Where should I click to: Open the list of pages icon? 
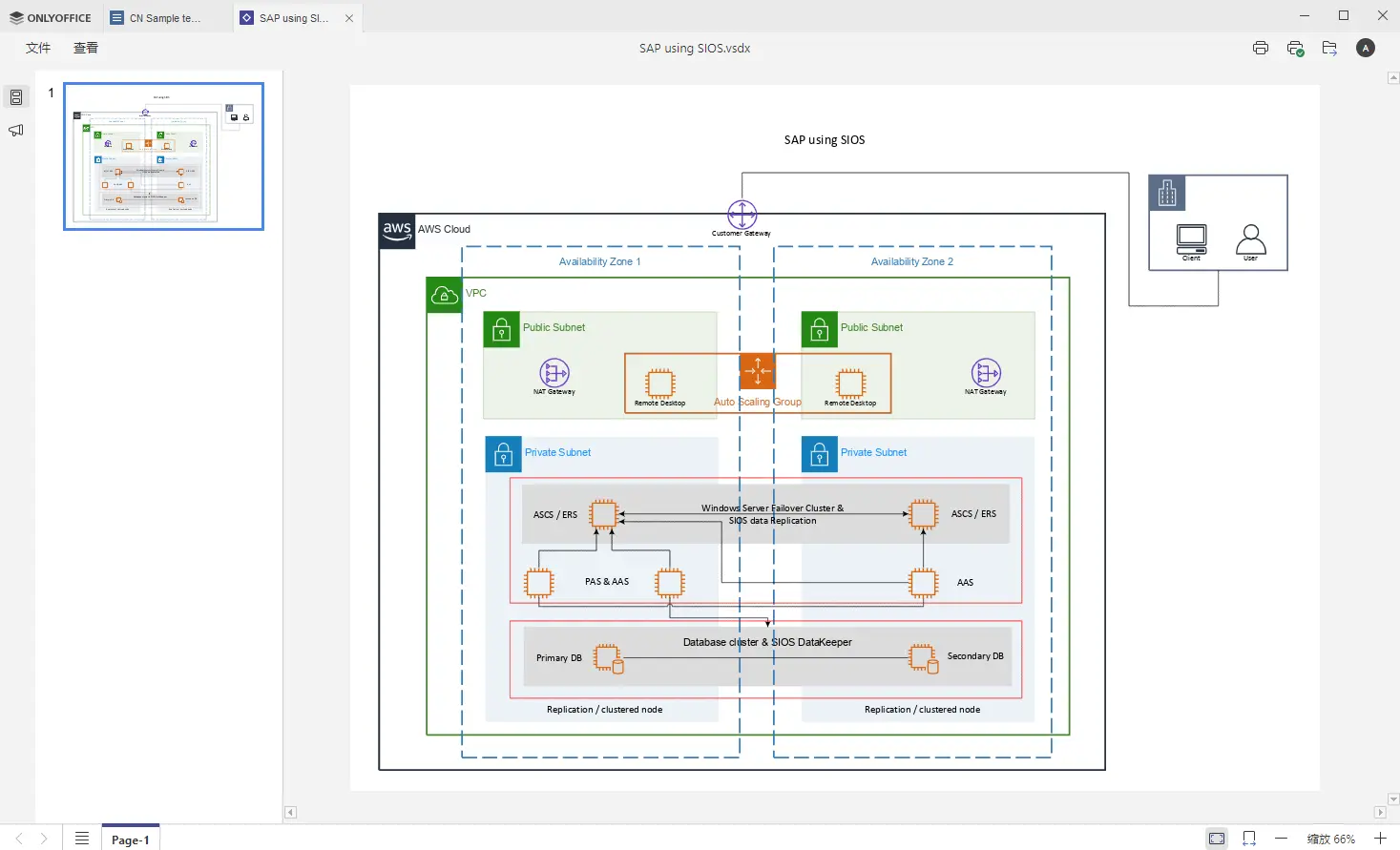pyautogui.click(x=82, y=839)
